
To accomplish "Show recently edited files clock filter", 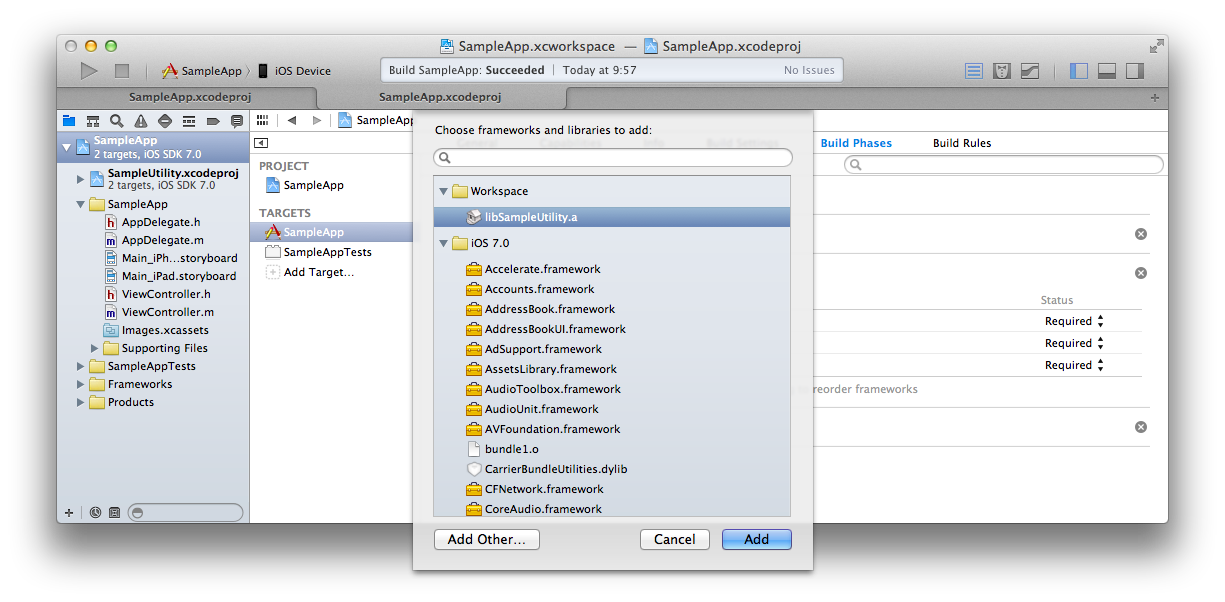I will (95, 512).
